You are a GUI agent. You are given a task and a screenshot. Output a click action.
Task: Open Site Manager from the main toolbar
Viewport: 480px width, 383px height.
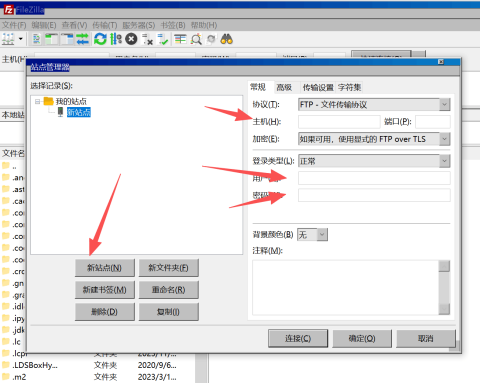8,39
